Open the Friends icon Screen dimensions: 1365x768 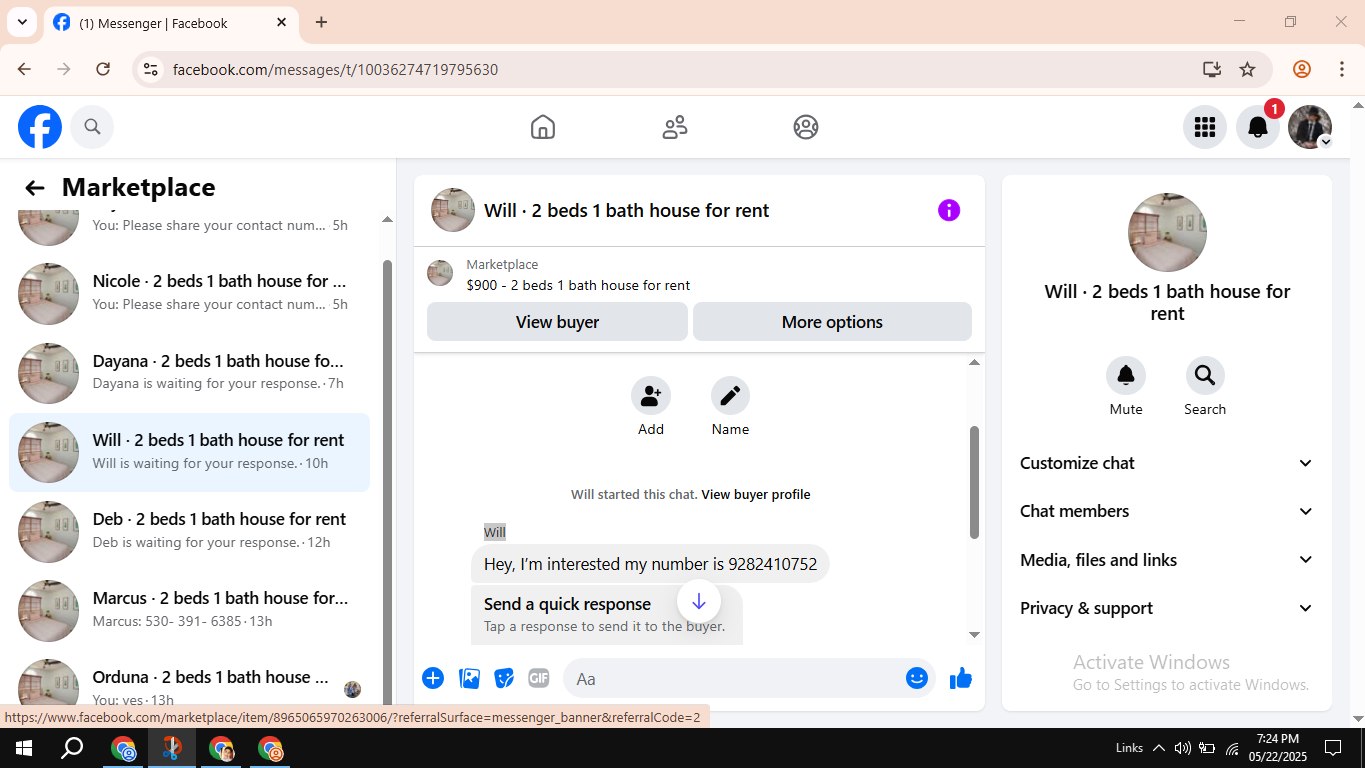[675, 127]
